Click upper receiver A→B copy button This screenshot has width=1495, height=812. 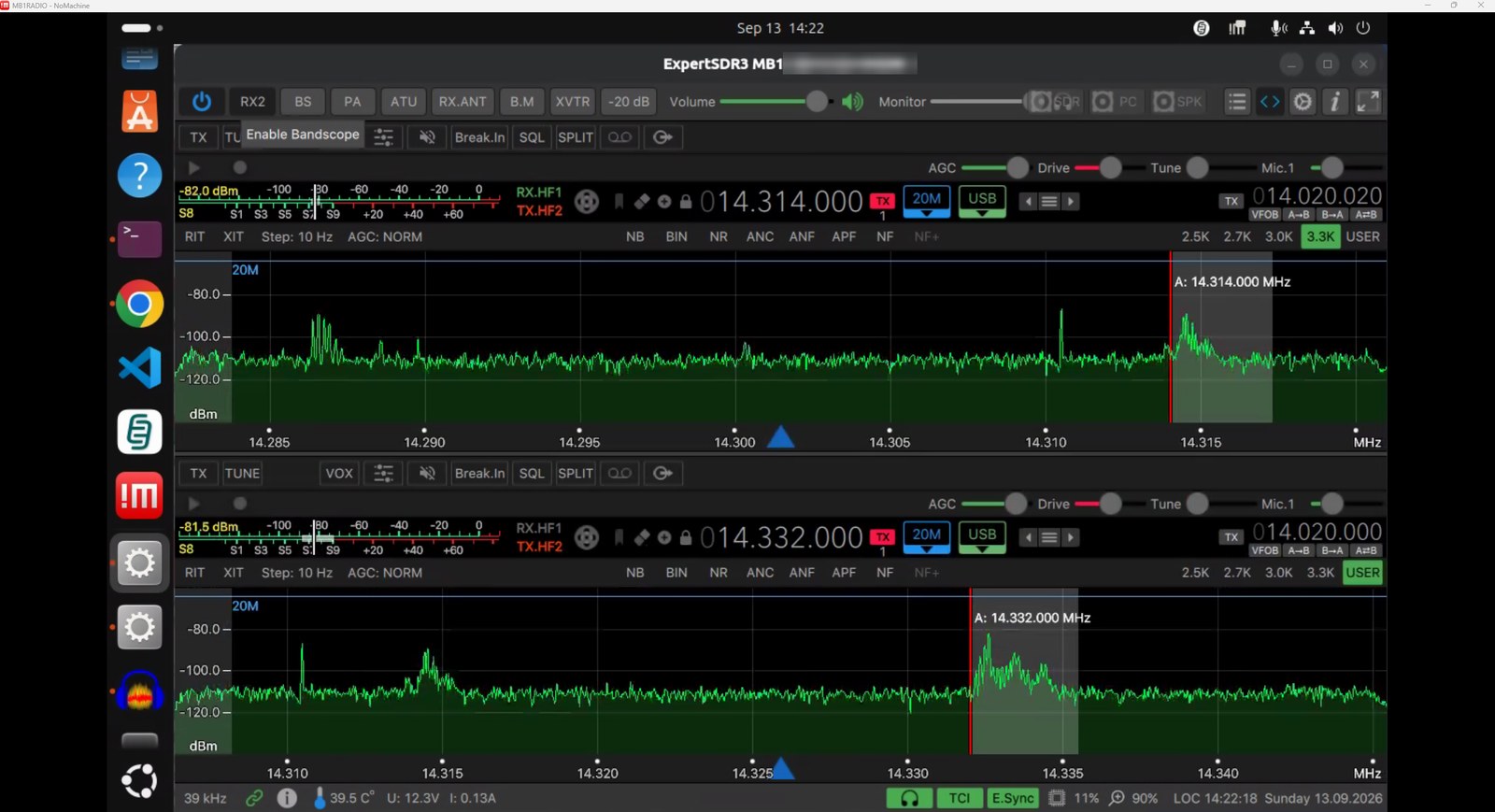[1299, 215]
